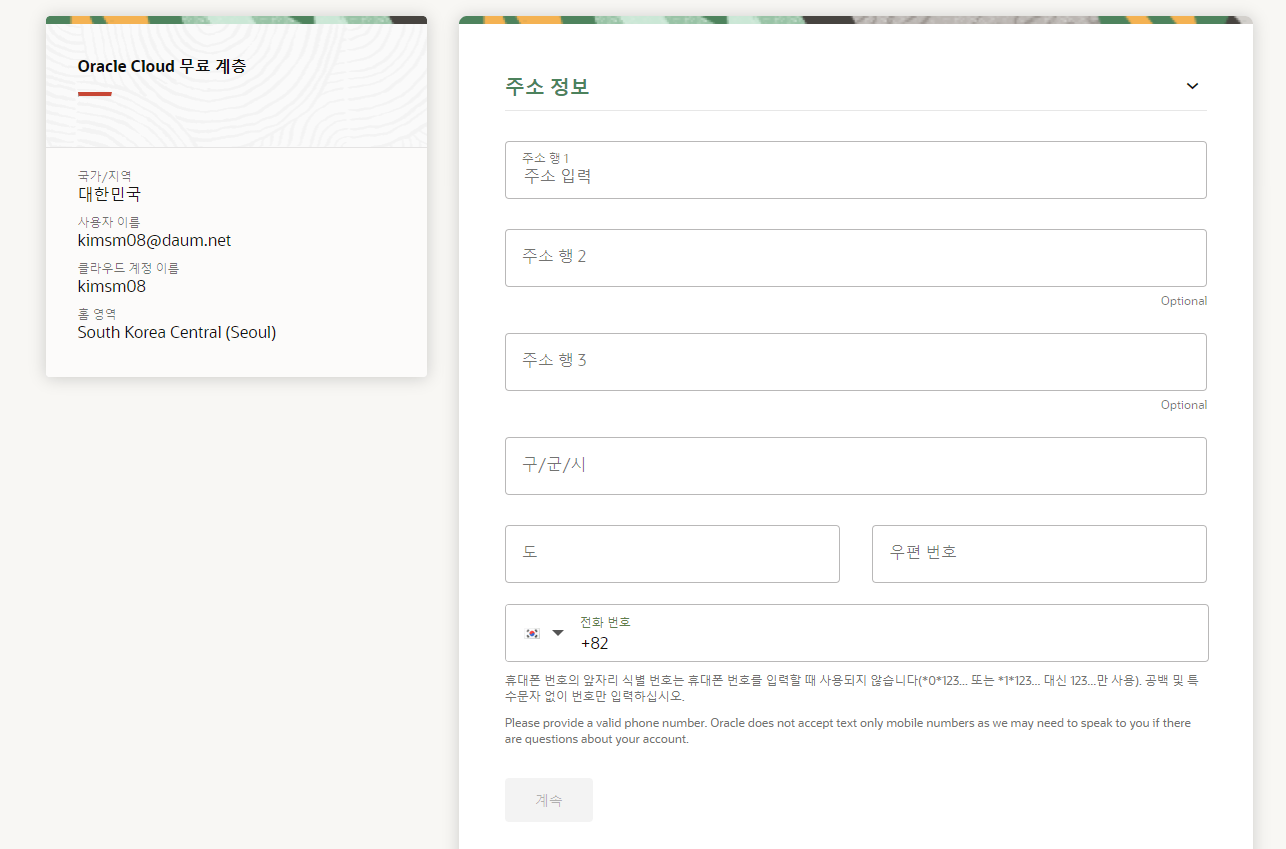The height and width of the screenshot is (849, 1286).
Task: Focus the 주소 행 2 optional field
Action: pos(856,258)
